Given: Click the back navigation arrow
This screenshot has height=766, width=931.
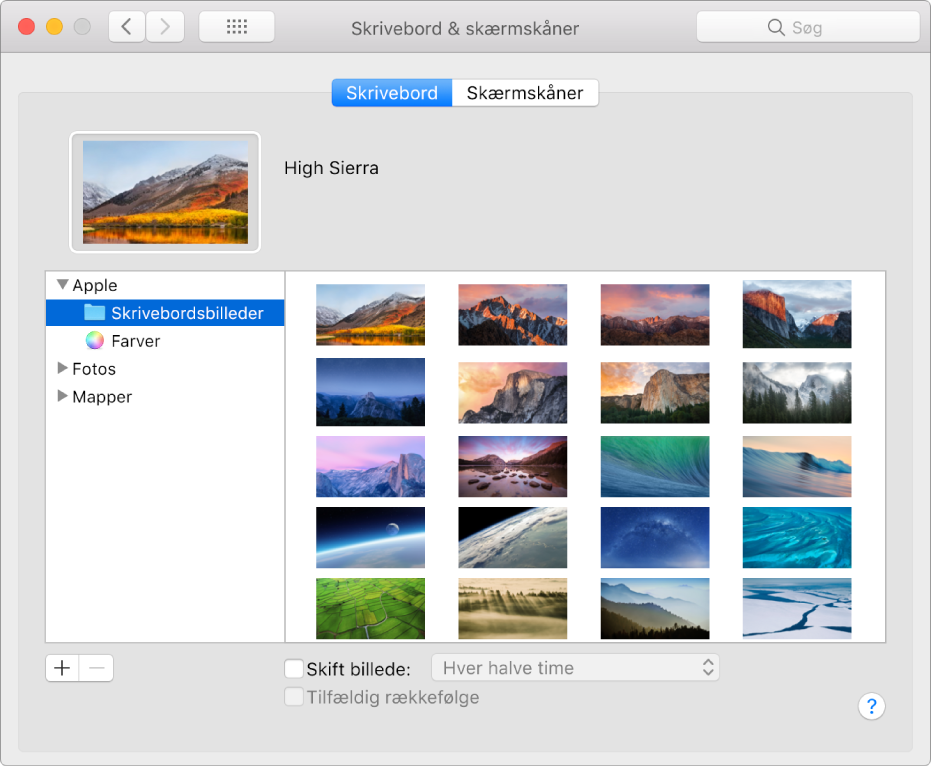Looking at the screenshot, I should coord(126,26).
